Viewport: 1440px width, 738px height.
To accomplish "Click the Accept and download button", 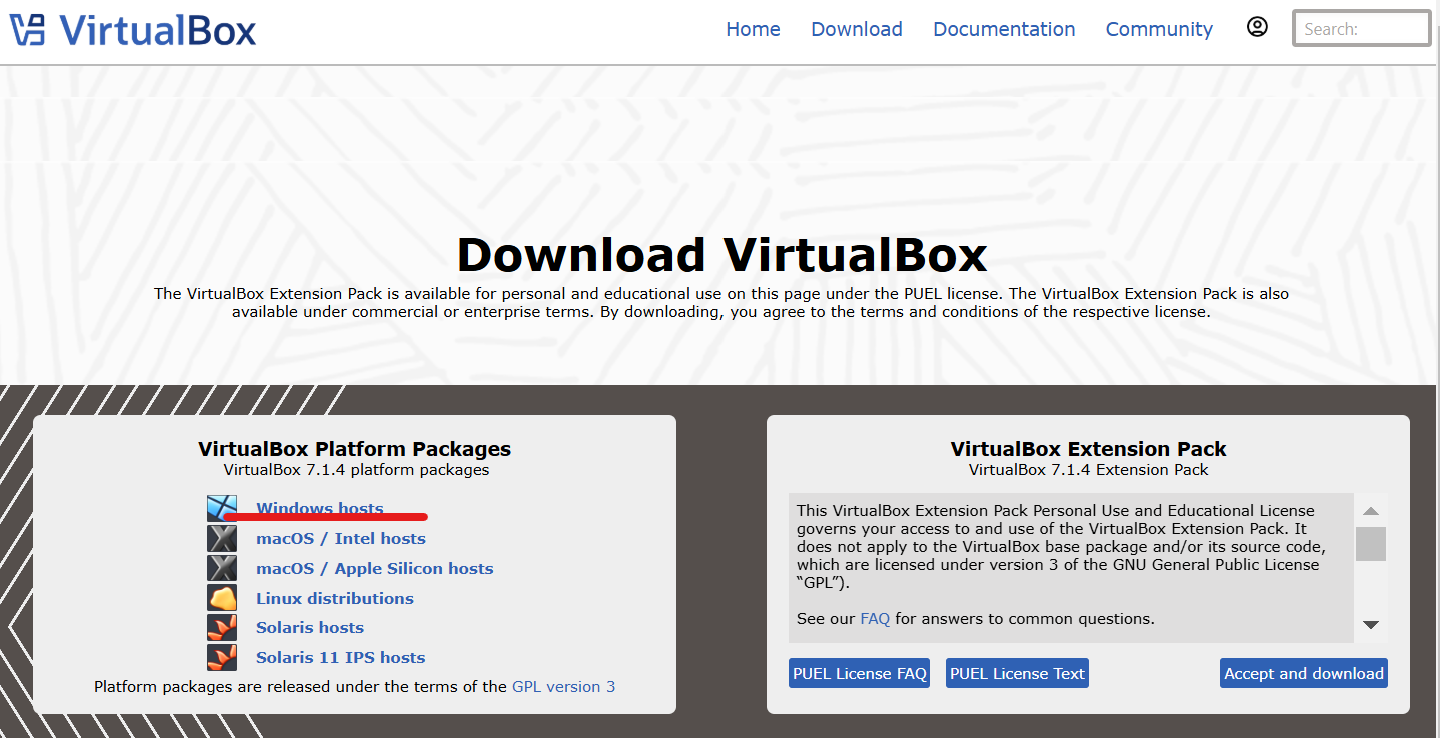I will [1304, 673].
